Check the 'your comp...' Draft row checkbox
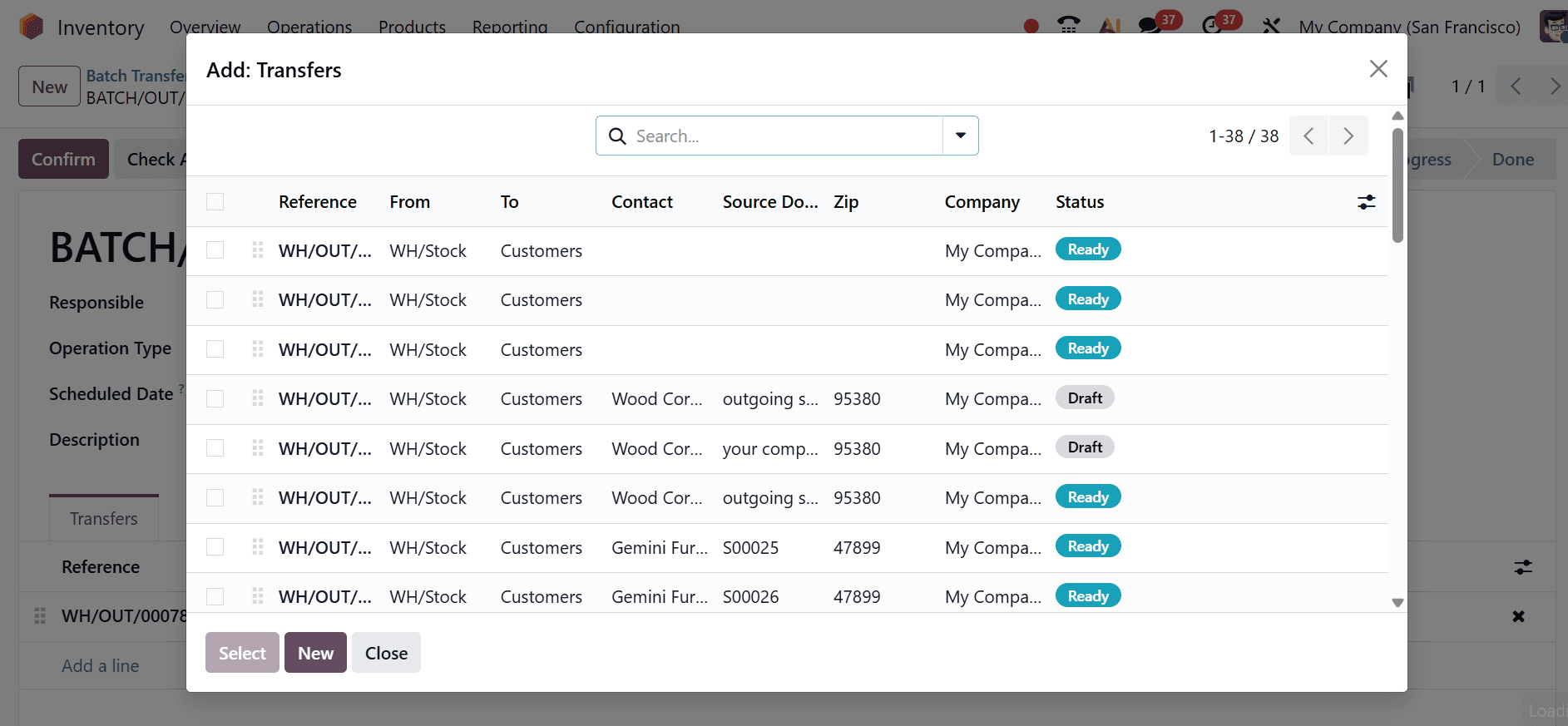The height and width of the screenshot is (726, 1568). pos(215,448)
